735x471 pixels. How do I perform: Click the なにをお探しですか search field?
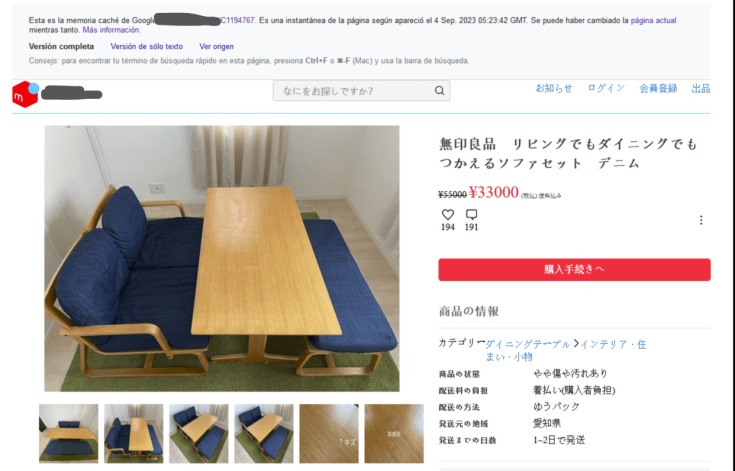361,91
